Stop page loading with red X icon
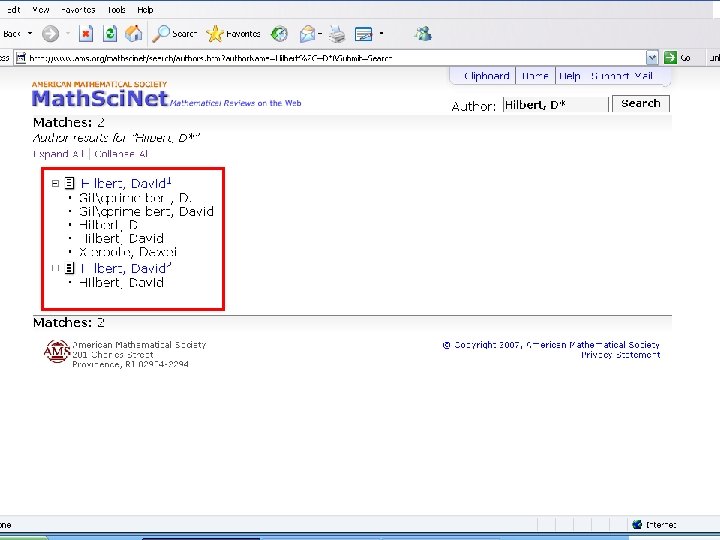Viewport: 720px width, 540px height. [x=86, y=34]
